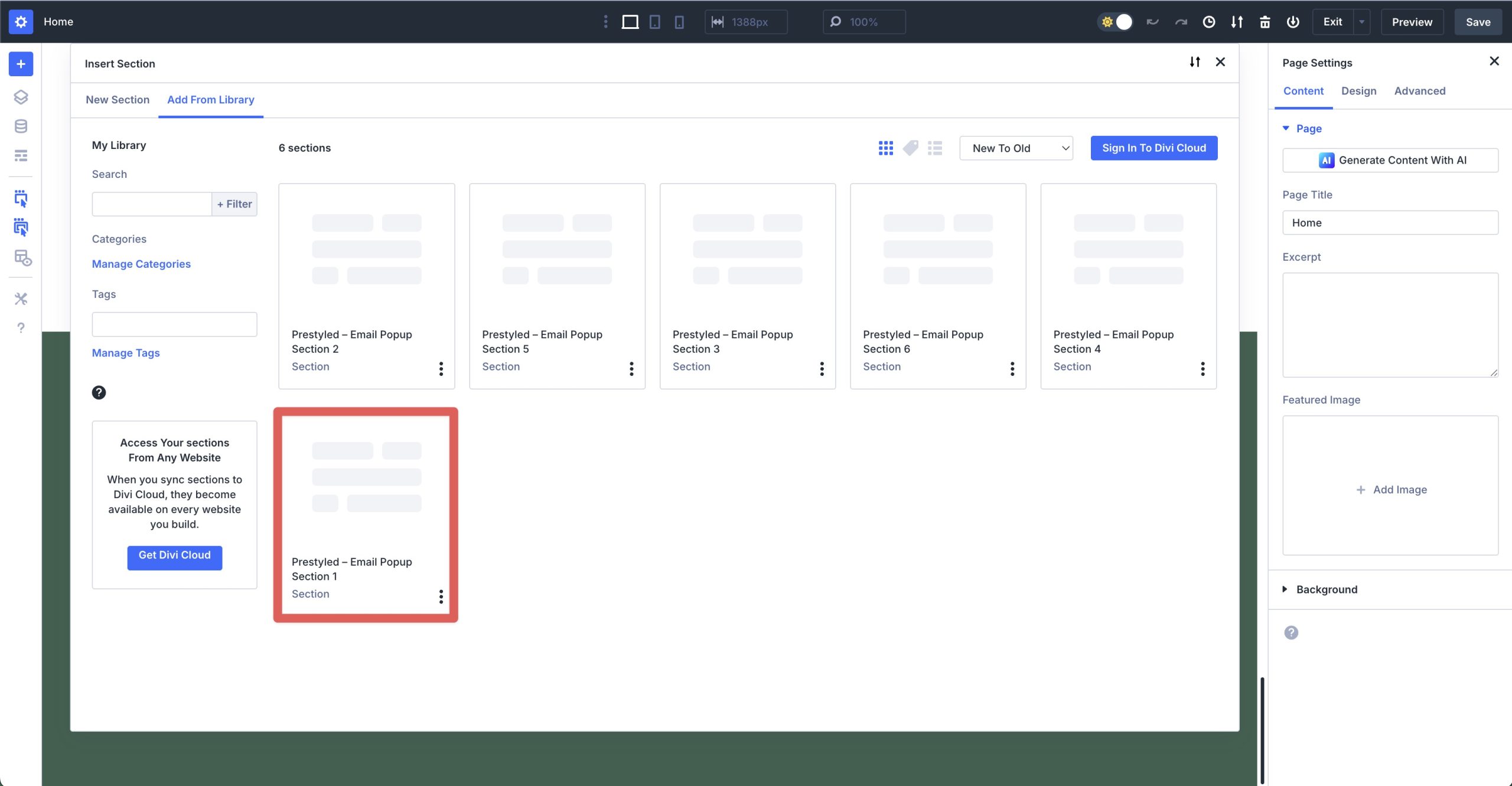Image resolution: width=1512 pixels, height=786 pixels.
Task: Open the layers view from the sidebar
Action: point(21,97)
